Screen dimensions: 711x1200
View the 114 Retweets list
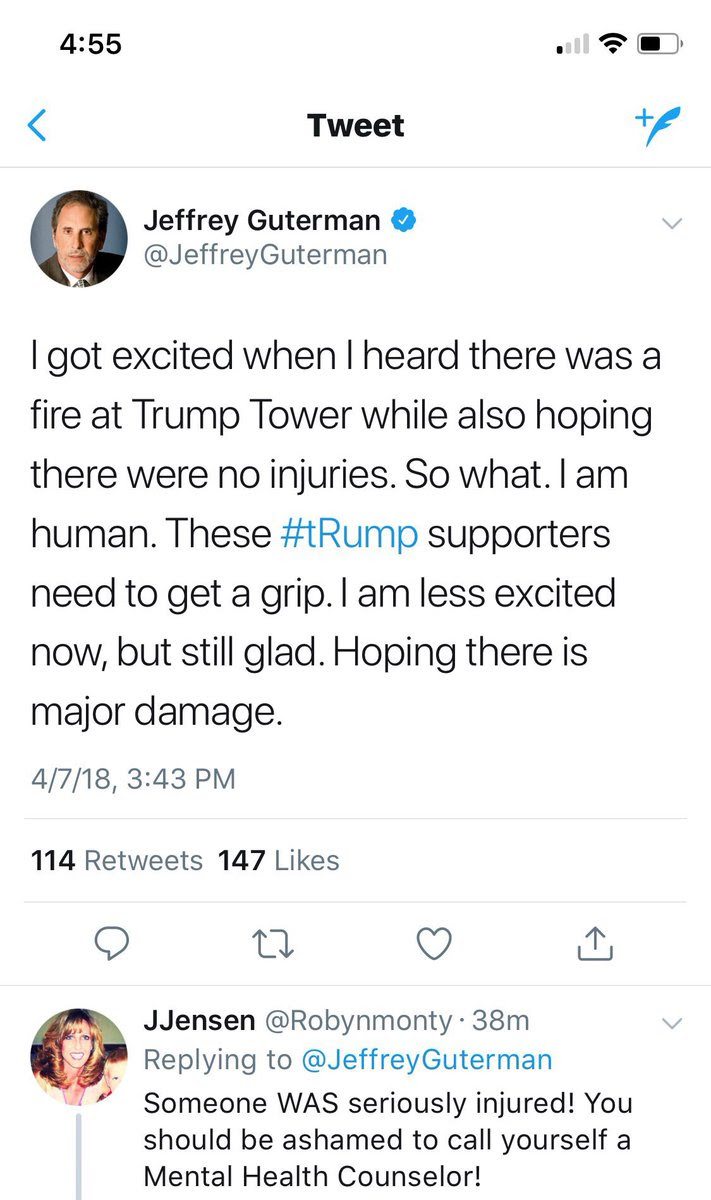click(x=116, y=860)
